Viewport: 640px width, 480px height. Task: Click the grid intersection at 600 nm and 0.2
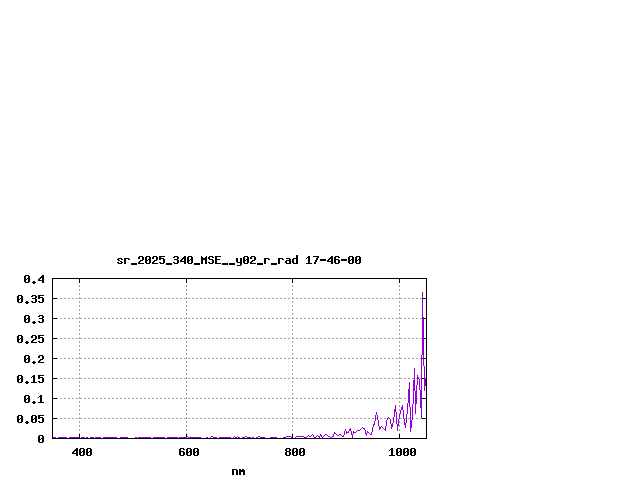[x=186, y=359]
